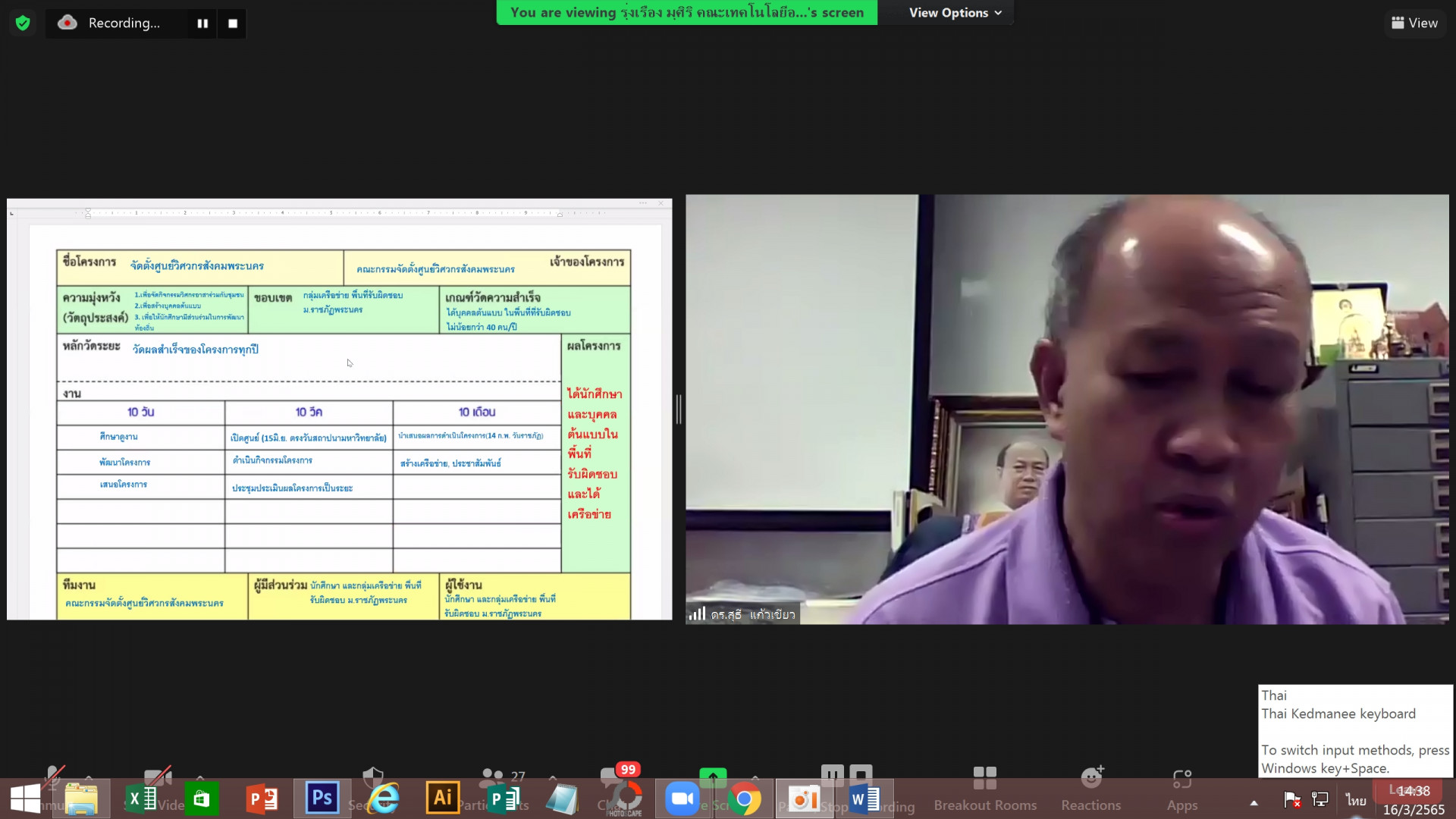Screen dimensions: 1456x819
Task: Click the cloud Recording indicator icon
Action: (67, 23)
